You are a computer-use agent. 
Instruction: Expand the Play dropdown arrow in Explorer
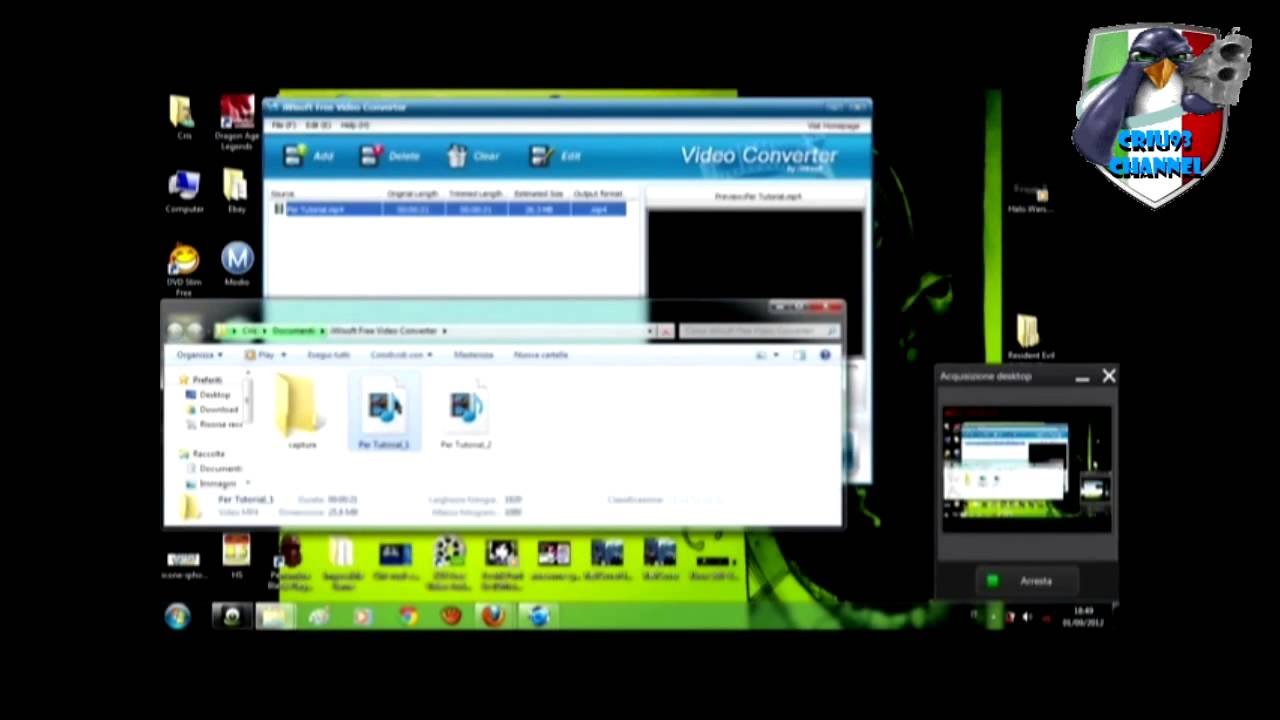pos(284,355)
